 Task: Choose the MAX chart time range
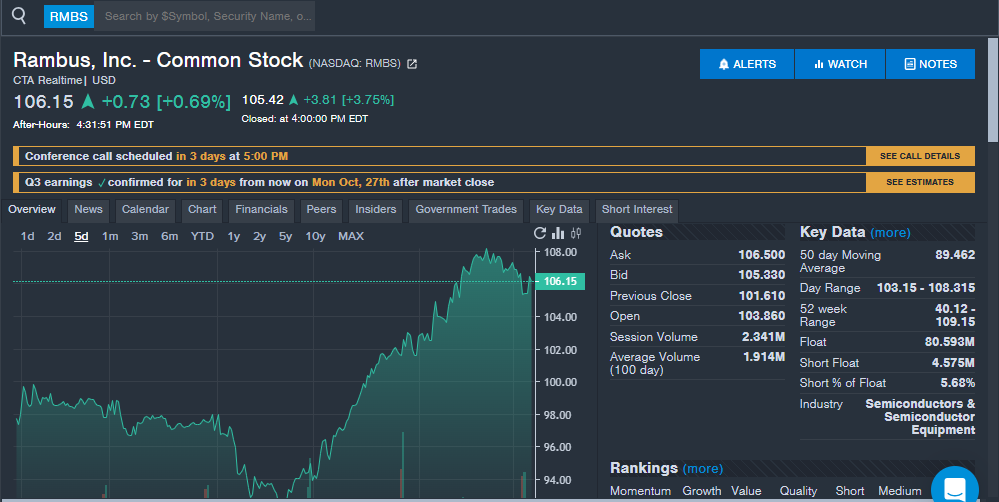click(x=351, y=236)
